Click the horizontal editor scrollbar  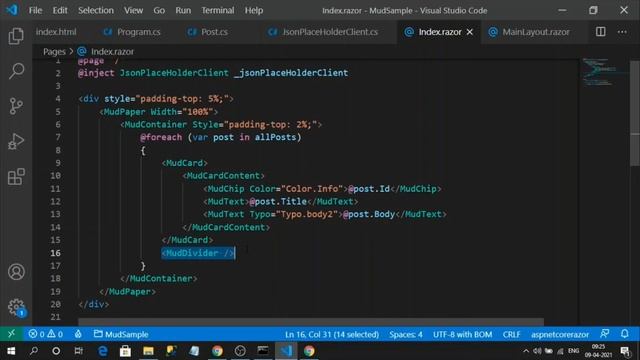[x=311, y=322]
